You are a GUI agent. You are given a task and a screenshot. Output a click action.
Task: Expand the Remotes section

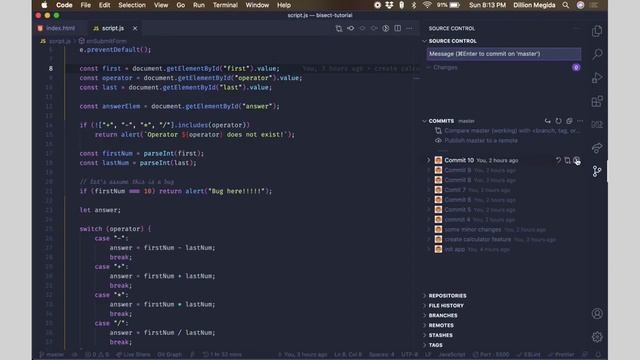[x=441, y=325]
